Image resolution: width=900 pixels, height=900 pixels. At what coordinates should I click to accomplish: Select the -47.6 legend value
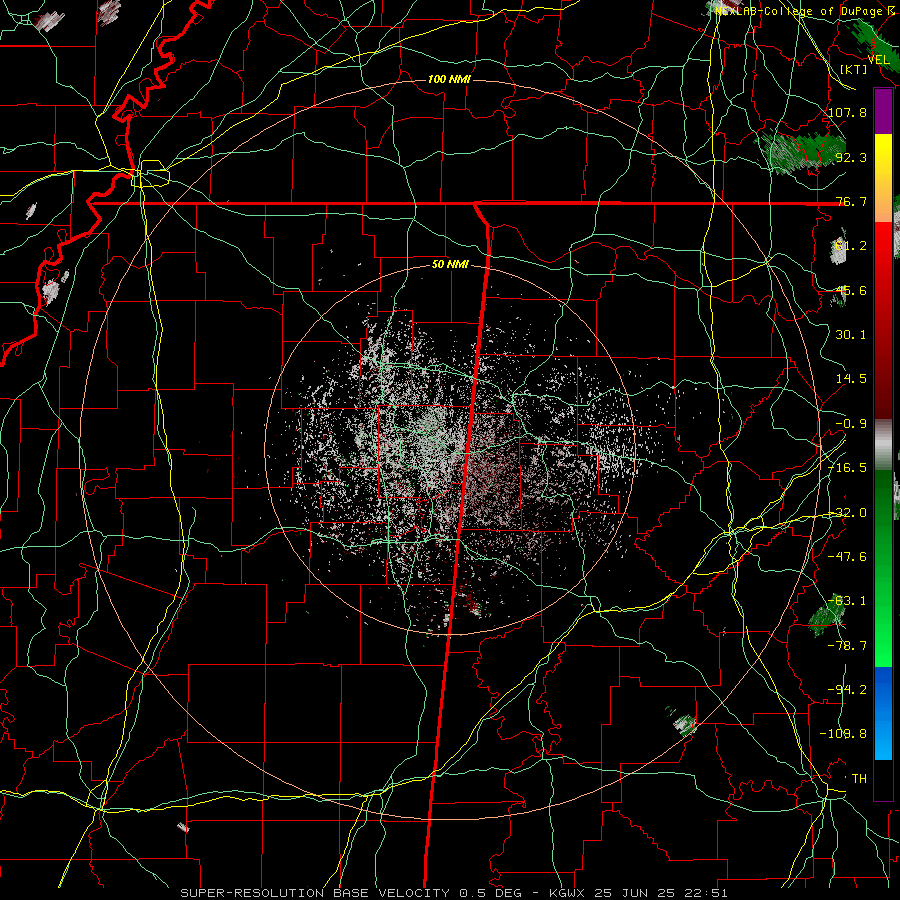(x=848, y=557)
